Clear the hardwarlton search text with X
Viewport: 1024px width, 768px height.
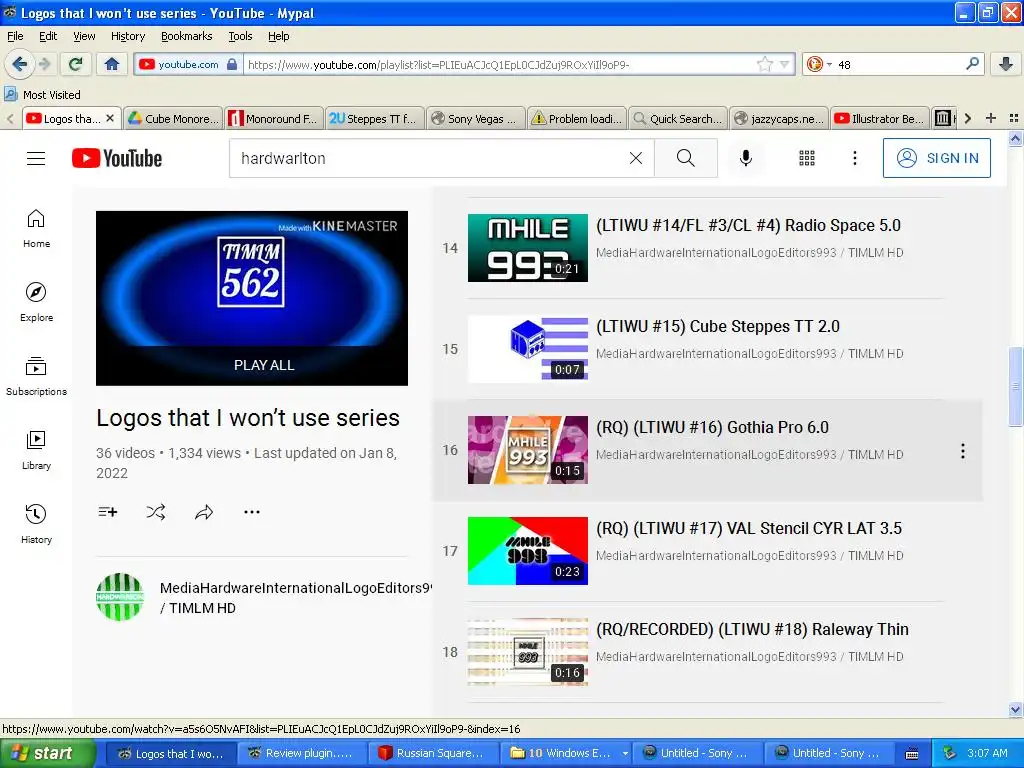(635, 158)
